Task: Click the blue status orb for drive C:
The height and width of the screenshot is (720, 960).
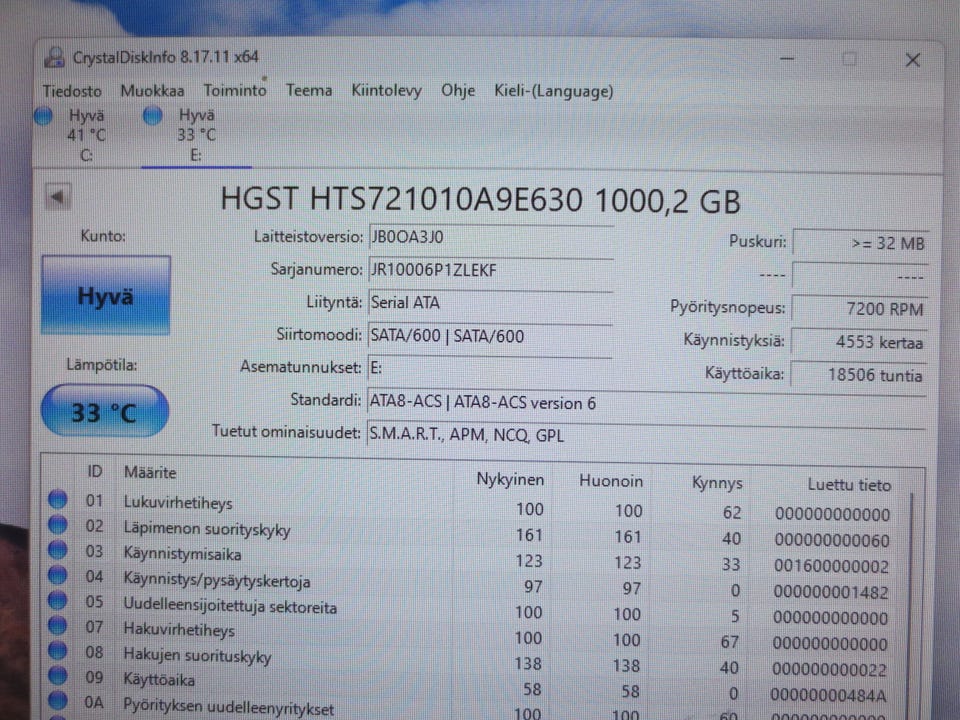Action: tap(43, 116)
